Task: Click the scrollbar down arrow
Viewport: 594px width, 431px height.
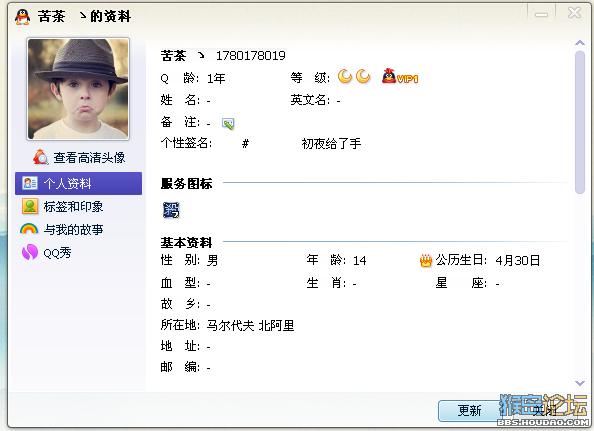Action: (580, 383)
